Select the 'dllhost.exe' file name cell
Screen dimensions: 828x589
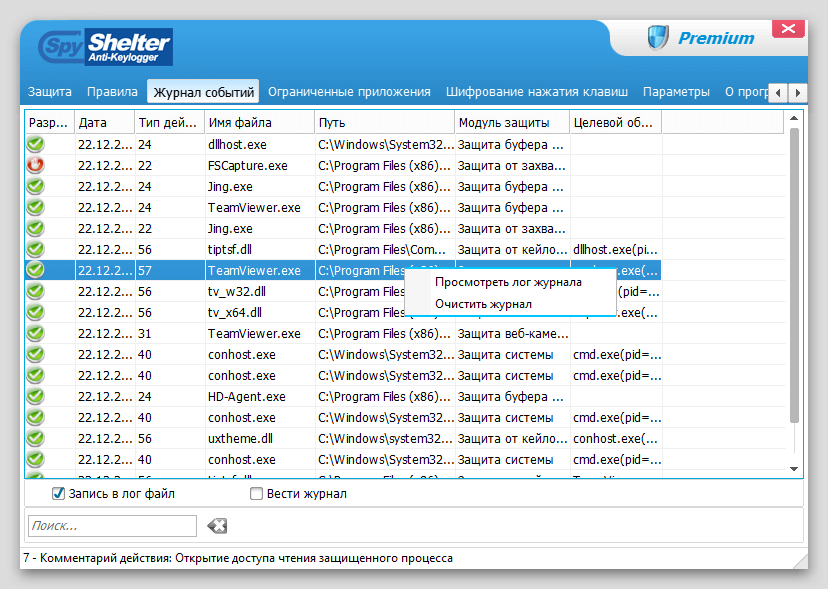pos(237,144)
